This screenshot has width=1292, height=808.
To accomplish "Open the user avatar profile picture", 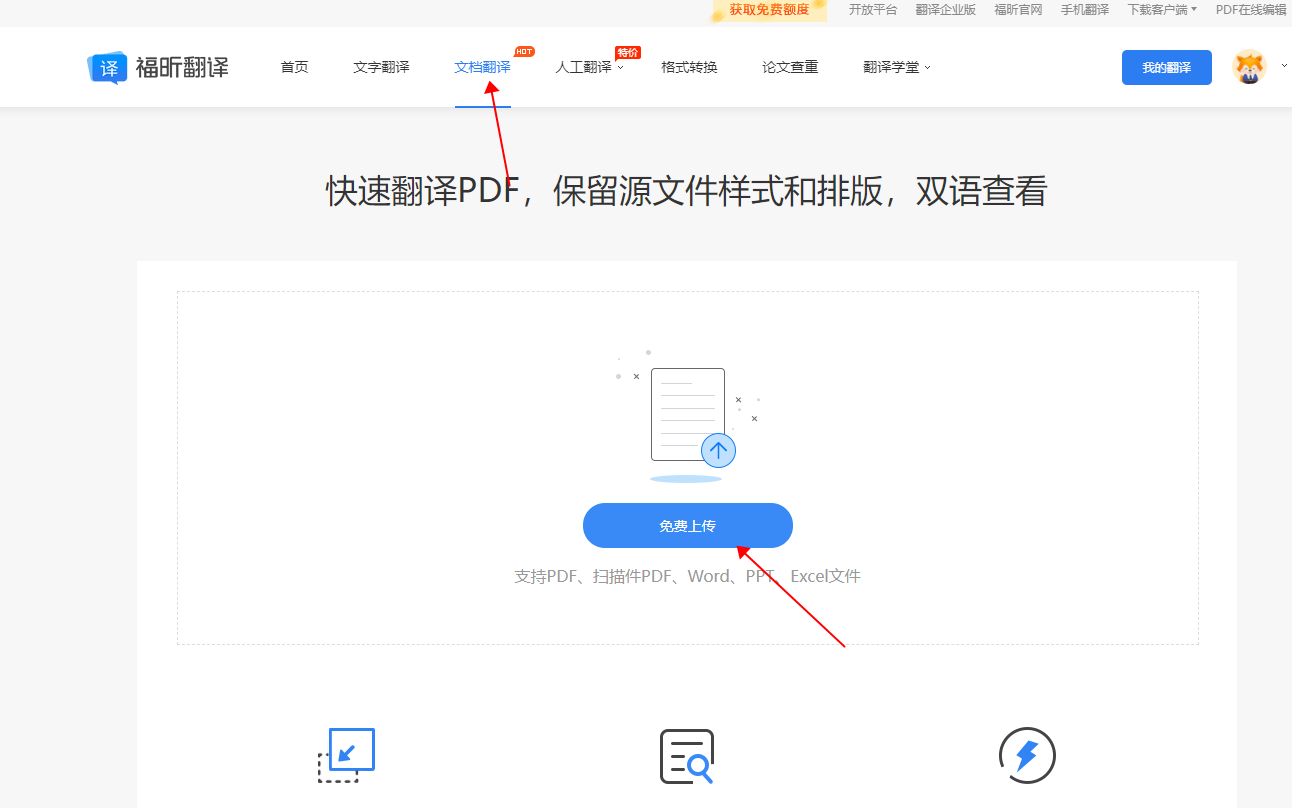I will (1249, 67).
